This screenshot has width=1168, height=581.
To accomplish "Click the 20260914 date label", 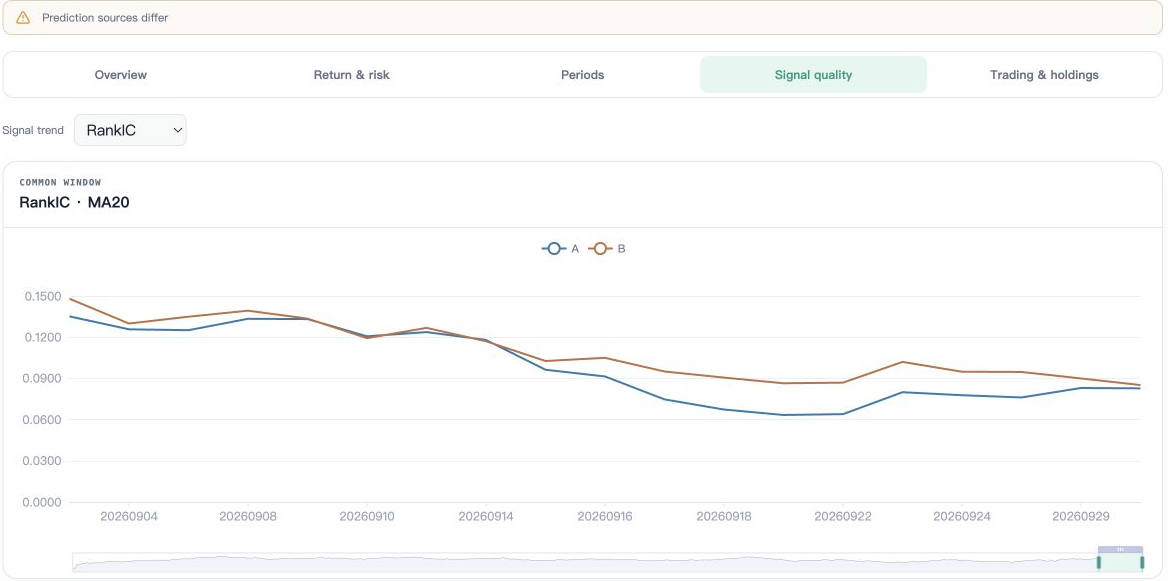I will coord(486,516).
